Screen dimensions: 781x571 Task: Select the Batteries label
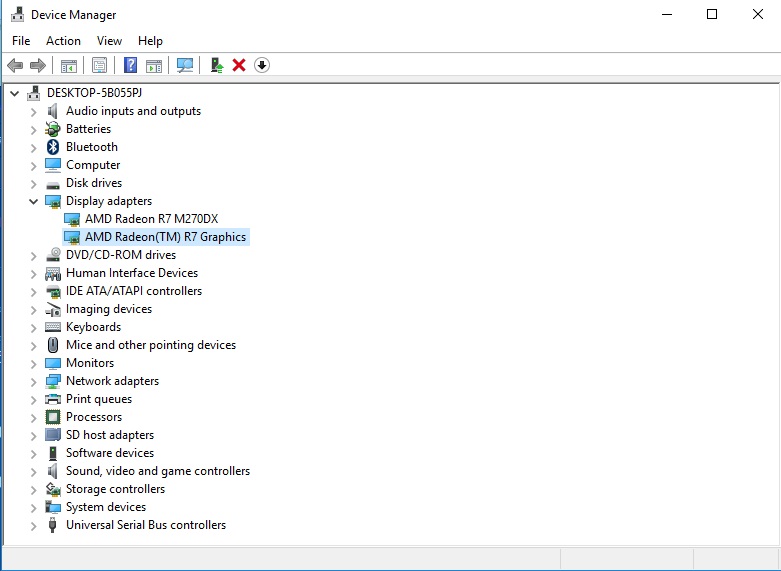click(88, 129)
